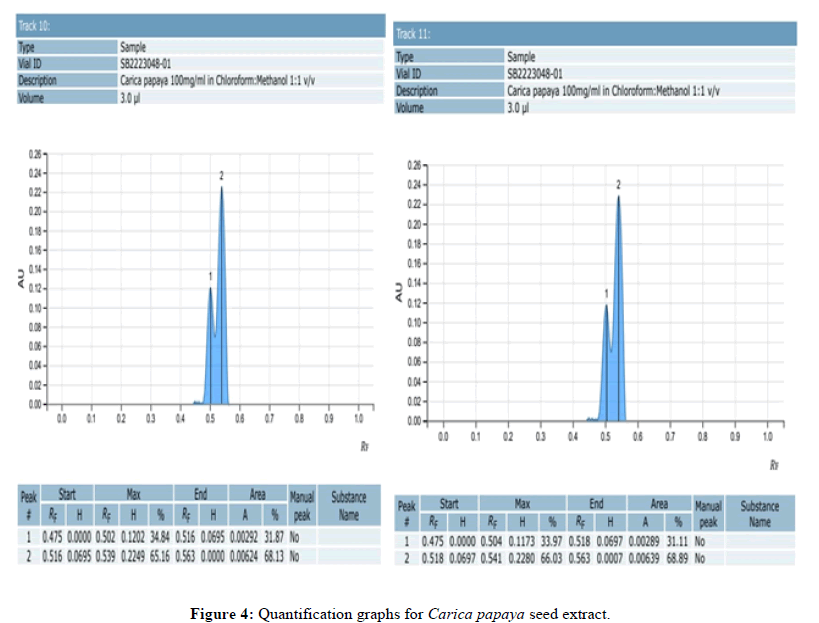Click the Type value in Track 11
The height and width of the screenshot is (623, 819).
[521, 57]
